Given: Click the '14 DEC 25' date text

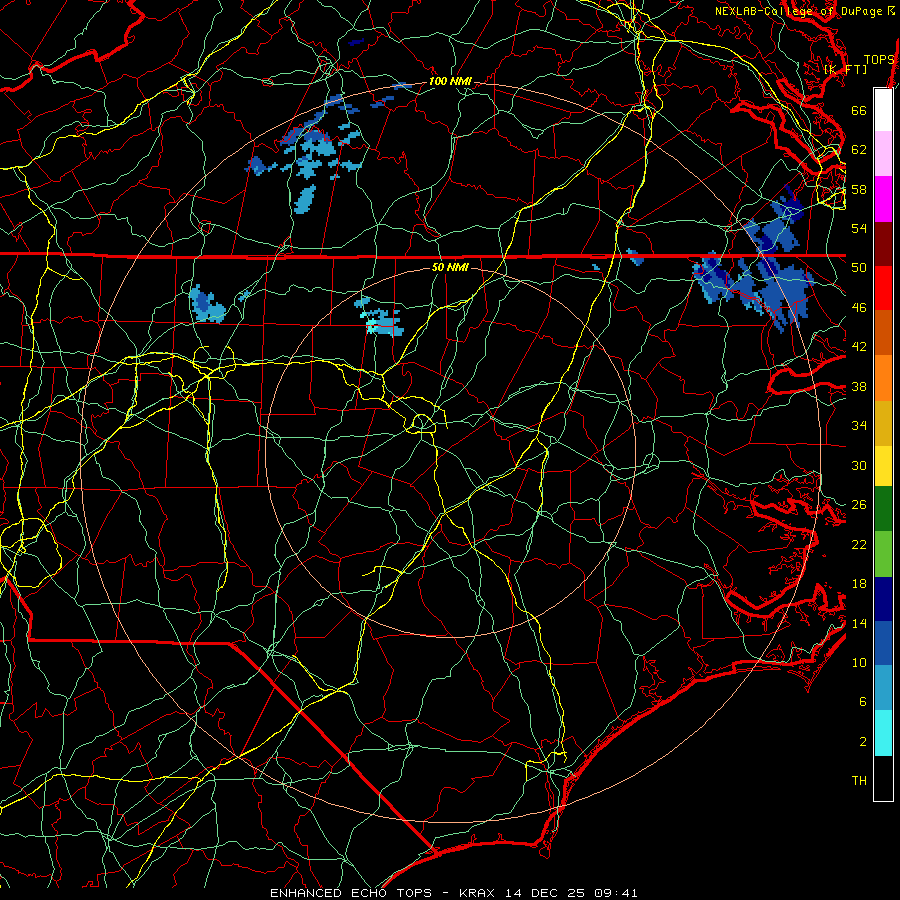Looking at the screenshot, I should coord(545,893).
